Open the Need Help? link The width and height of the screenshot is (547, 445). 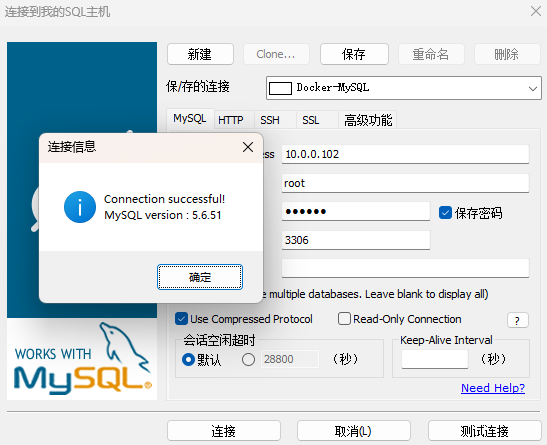[x=493, y=388]
